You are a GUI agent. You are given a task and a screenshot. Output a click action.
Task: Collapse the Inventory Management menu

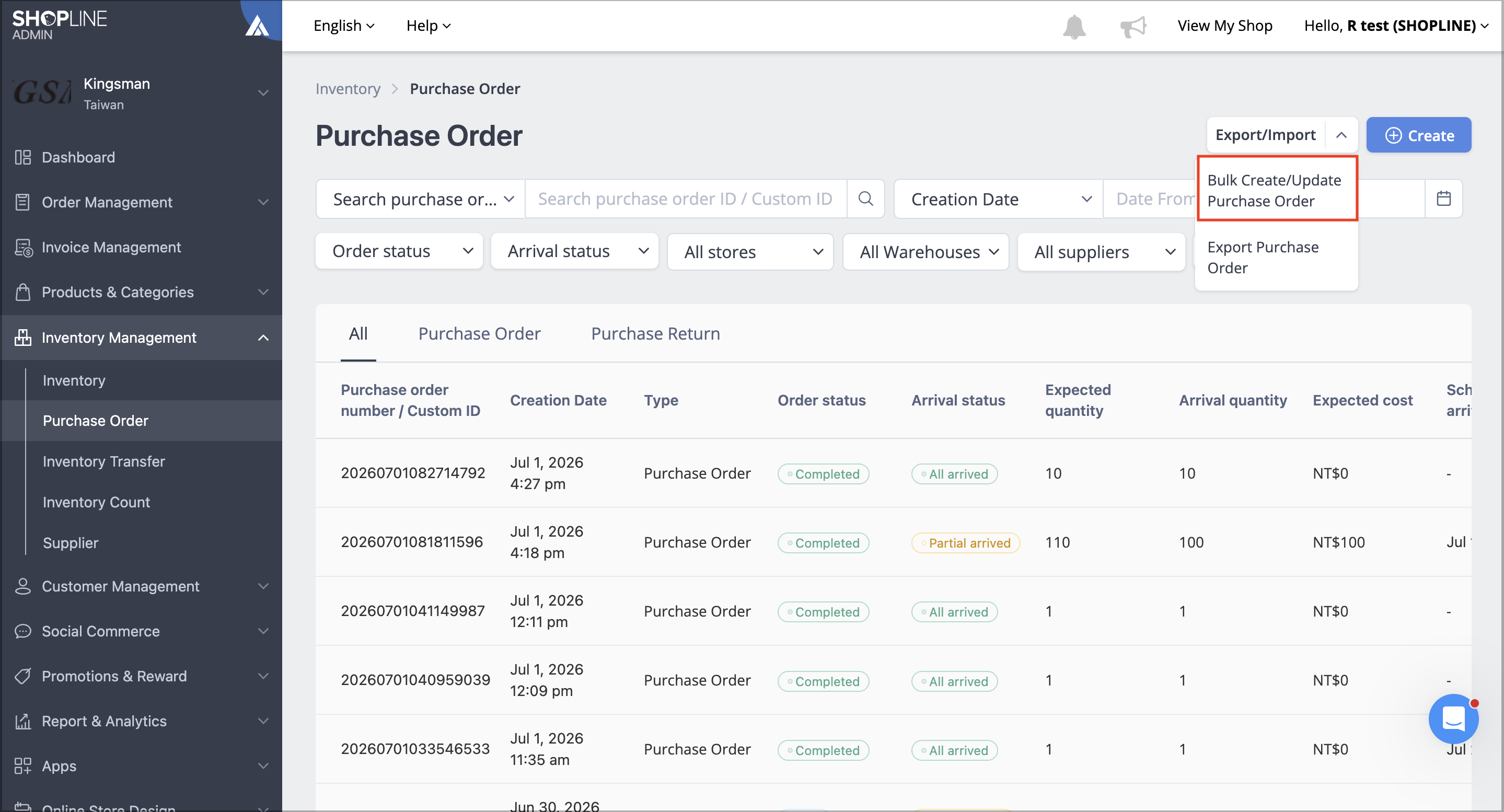coord(263,338)
